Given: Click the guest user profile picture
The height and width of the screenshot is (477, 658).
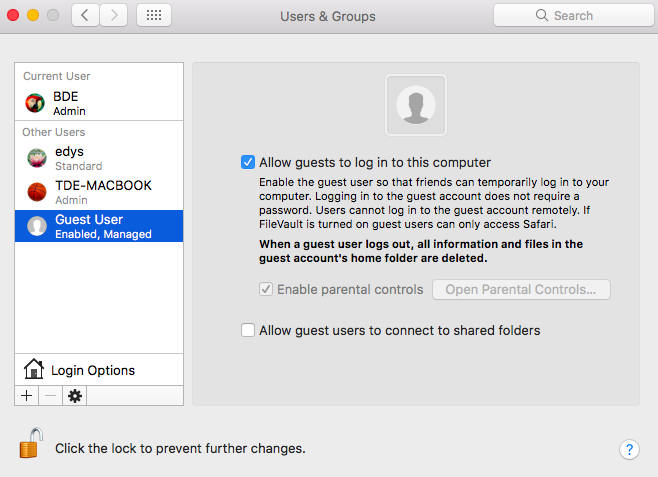Looking at the screenshot, I should (416, 105).
